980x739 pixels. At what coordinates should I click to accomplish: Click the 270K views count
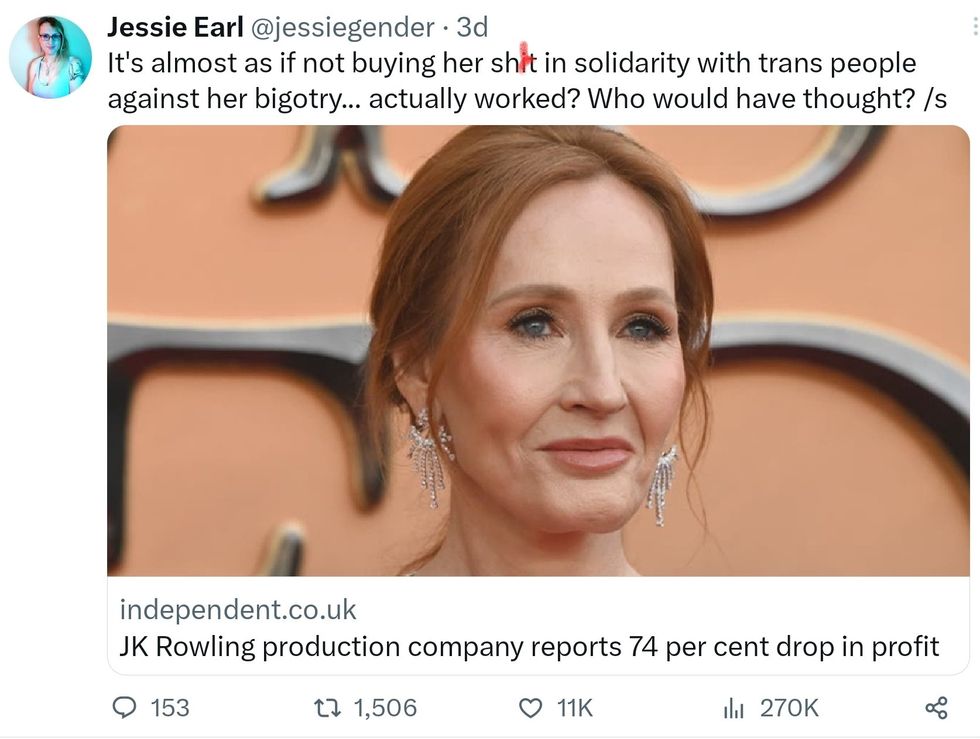789,708
